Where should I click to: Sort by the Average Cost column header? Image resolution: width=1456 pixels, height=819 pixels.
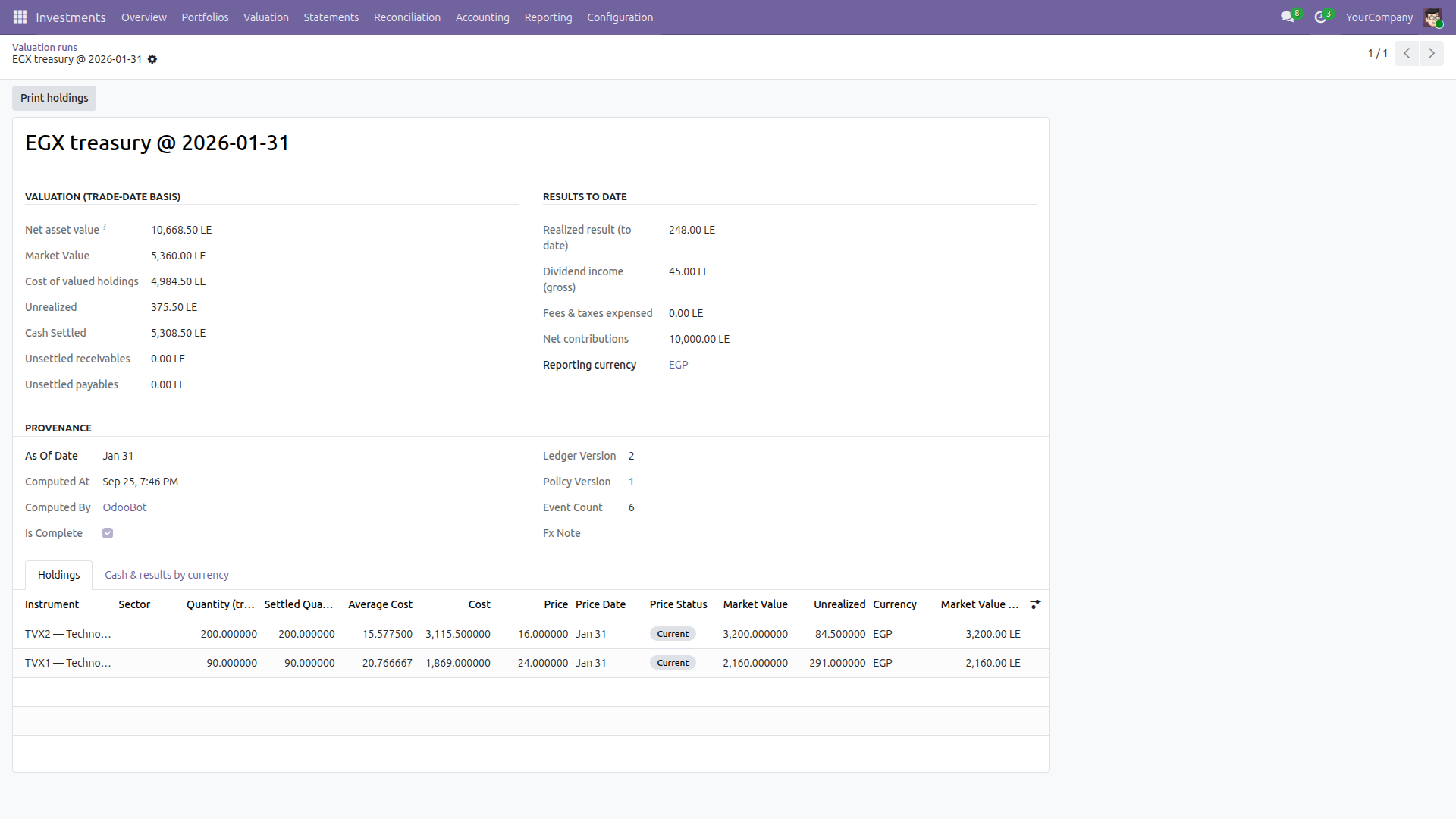pos(380,604)
